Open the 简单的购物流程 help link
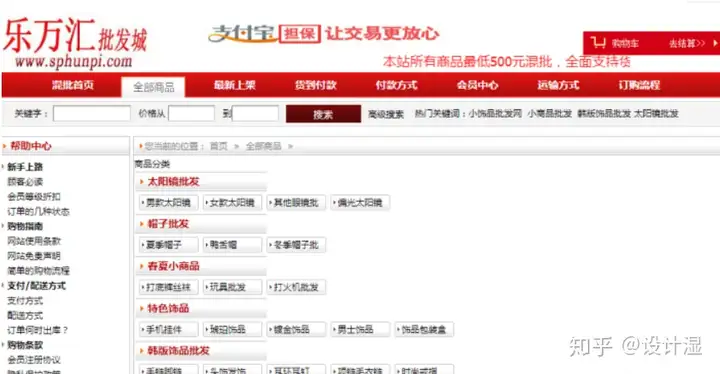Image resolution: width=720 pixels, height=374 pixels. 38,271
